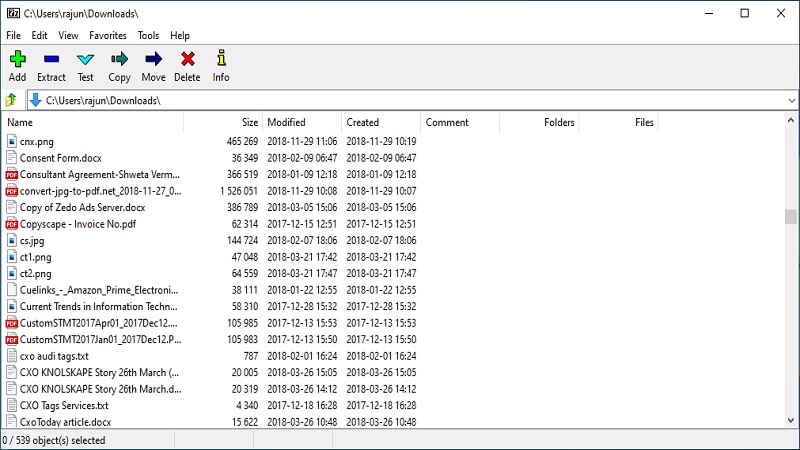Sort by the Size column header
This screenshot has height=450, width=800.
(x=223, y=122)
